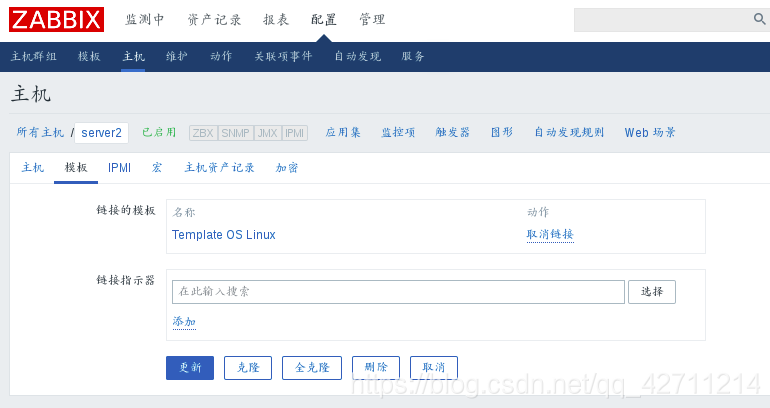
Task: Open the 图形 link
Action: pos(502,133)
